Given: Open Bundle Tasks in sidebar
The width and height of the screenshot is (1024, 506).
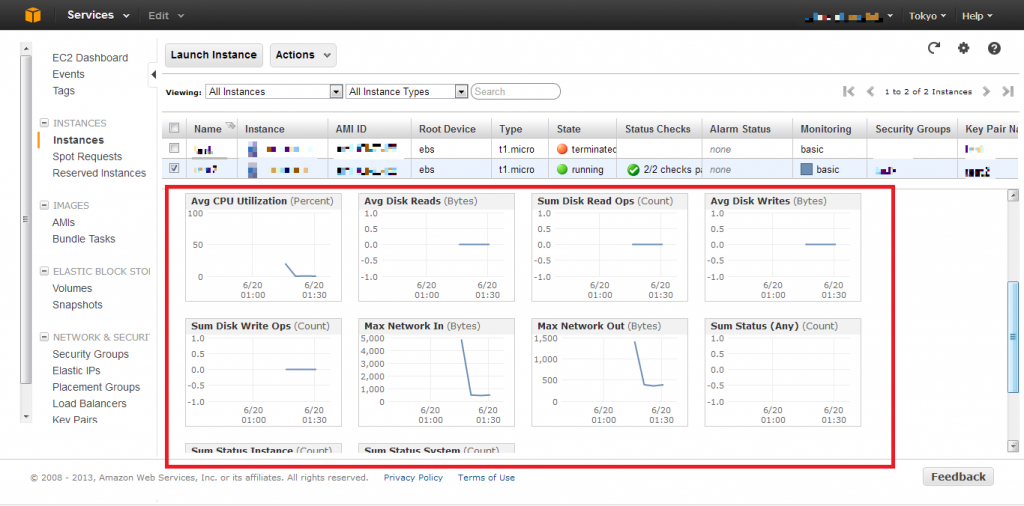Looking at the screenshot, I should point(84,239).
